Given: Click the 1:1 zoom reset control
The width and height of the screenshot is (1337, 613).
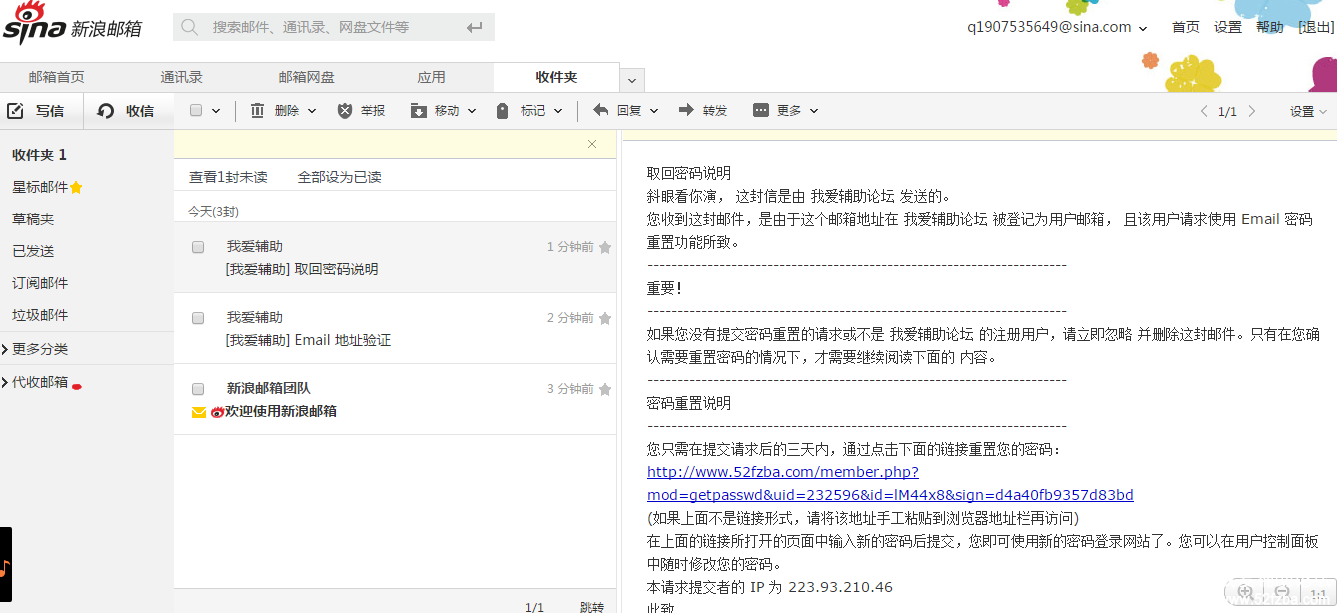Looking at the screenshot, I should tap(1318, 594).
